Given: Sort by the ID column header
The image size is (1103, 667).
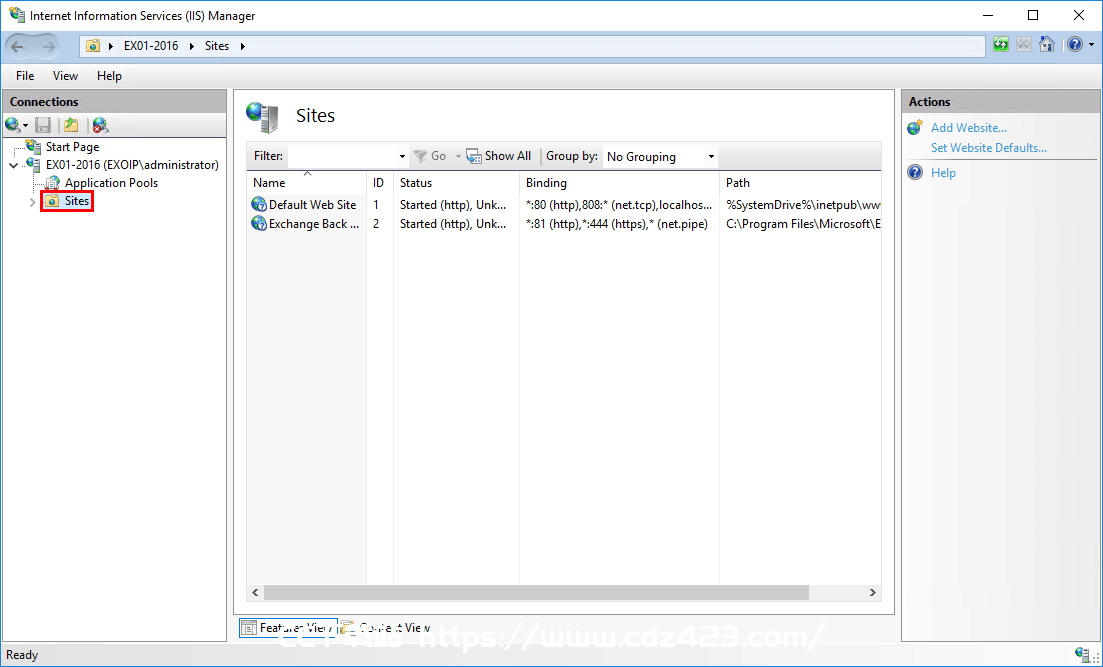Looking at the screenshot, I should tap(380, 182).
